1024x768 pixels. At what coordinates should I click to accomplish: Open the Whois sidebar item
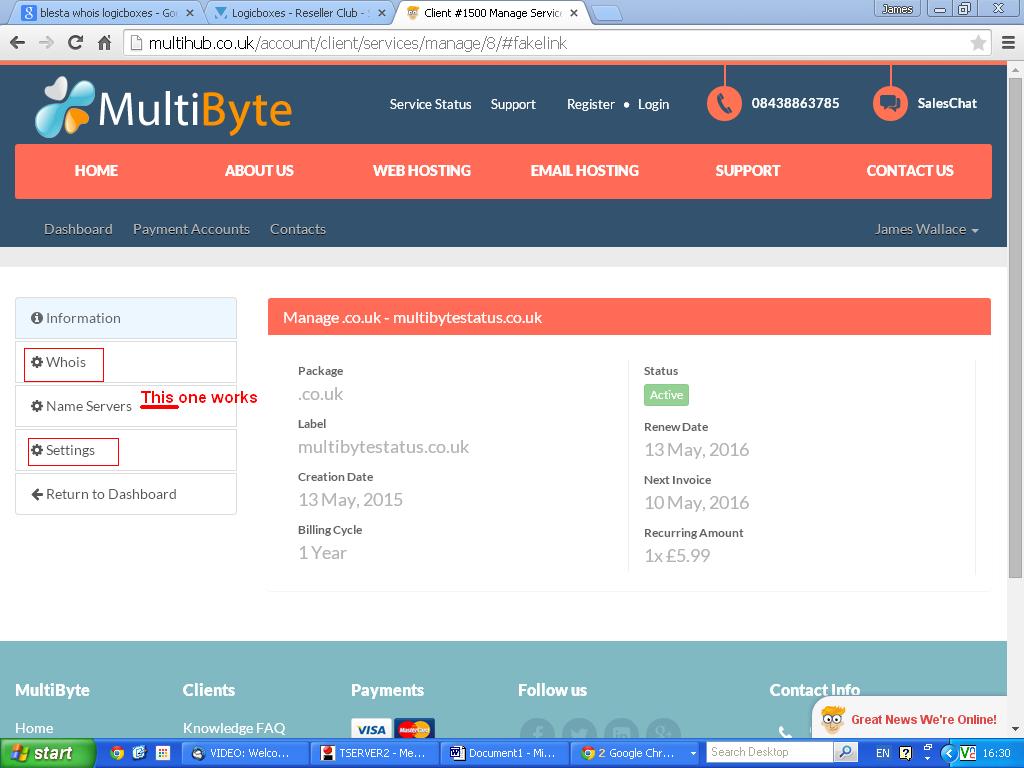126,362
